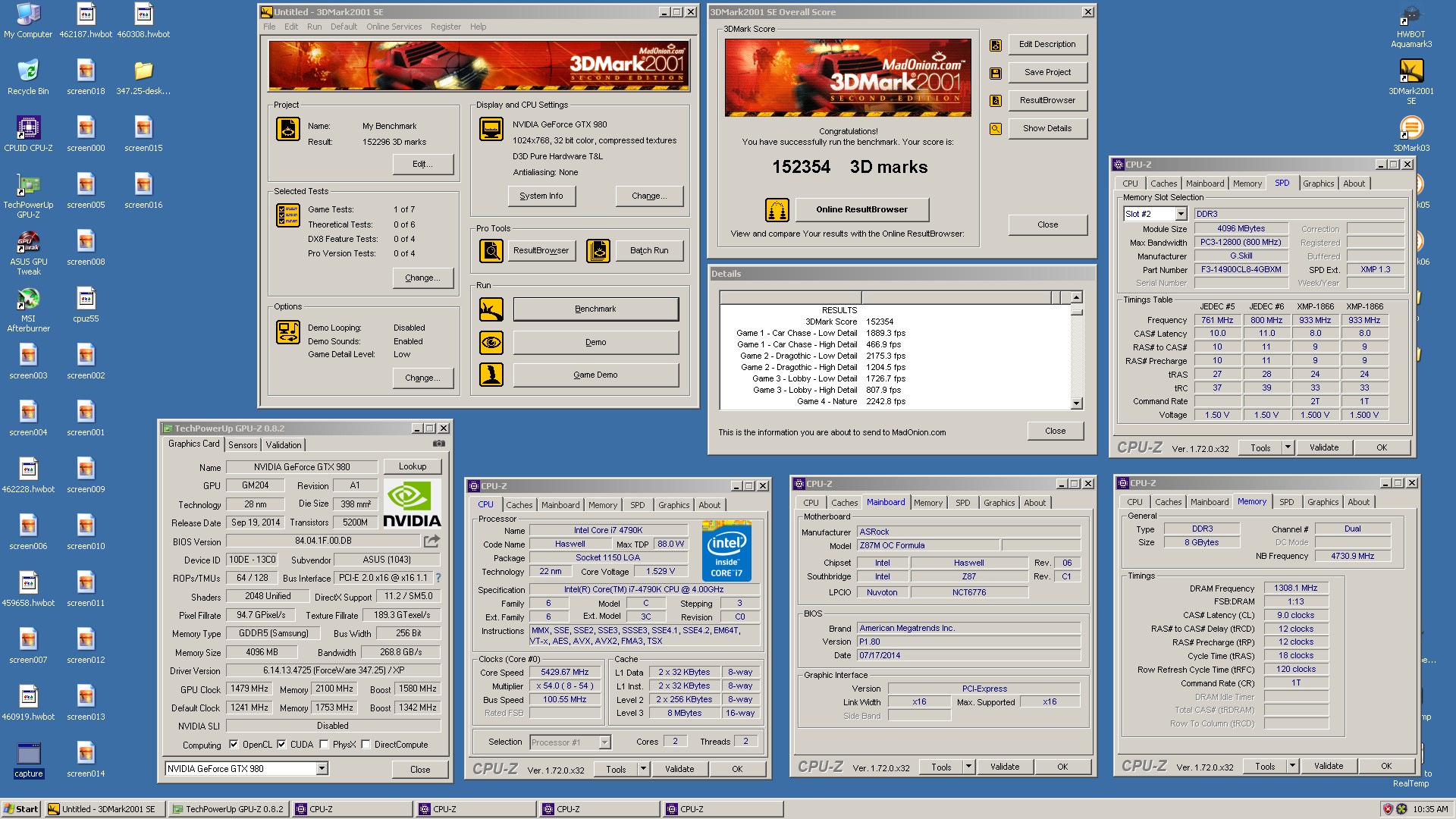Open Caches tab in CPU-Z SPD window

tap(1163, 184)
